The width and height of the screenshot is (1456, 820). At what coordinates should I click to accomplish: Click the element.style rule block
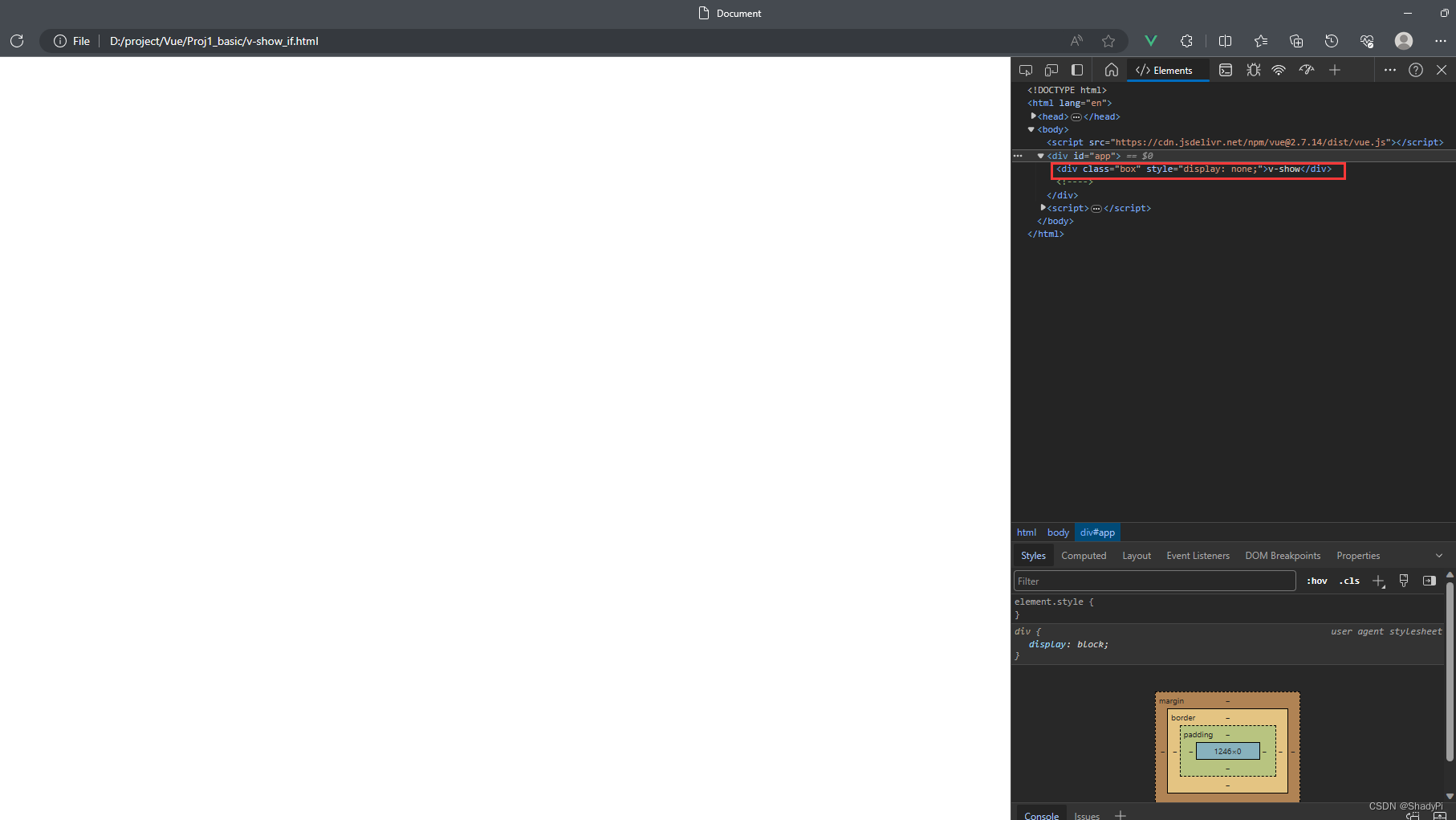tap(1229, 608)
